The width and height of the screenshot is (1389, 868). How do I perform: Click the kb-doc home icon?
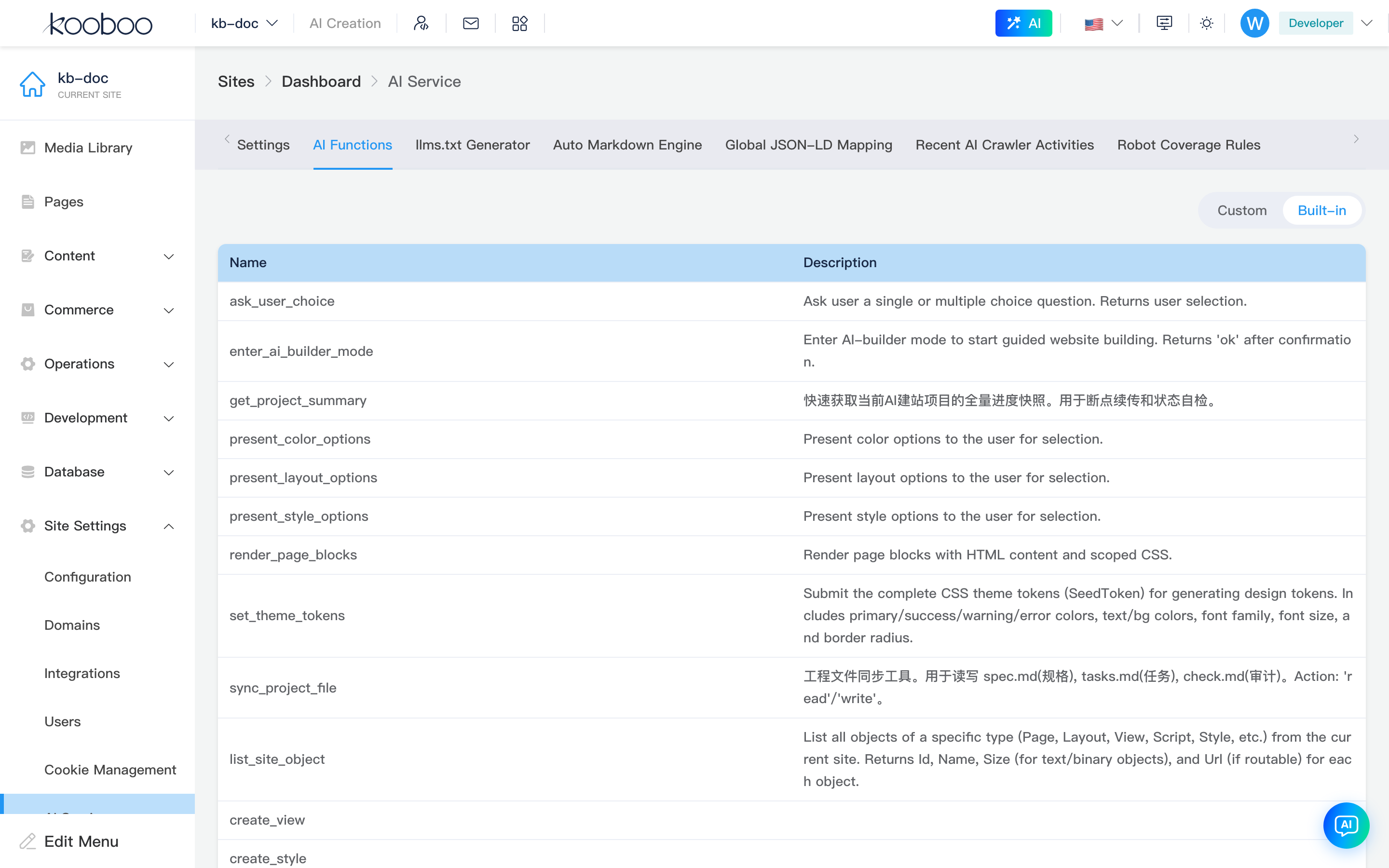pyautogui.click(x=32, y=84)
